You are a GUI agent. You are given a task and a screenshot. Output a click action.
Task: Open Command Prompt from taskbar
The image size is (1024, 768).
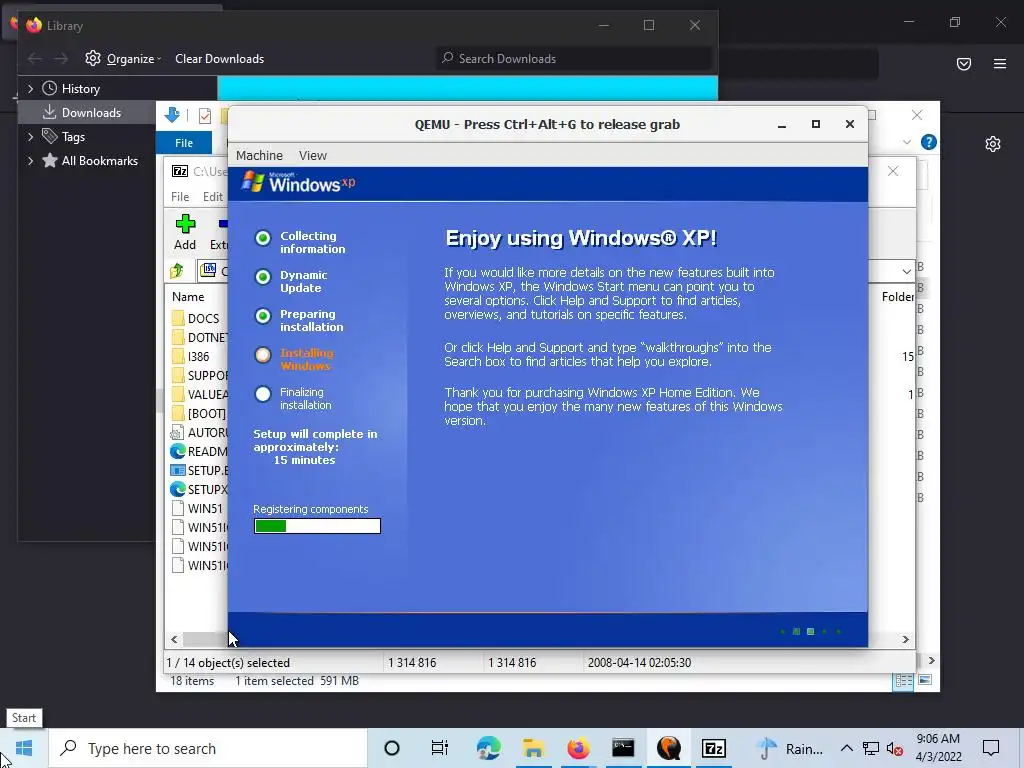623,748
